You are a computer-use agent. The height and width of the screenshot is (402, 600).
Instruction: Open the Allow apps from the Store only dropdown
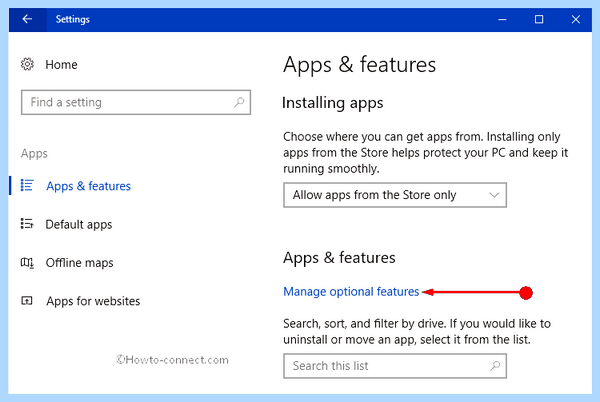pyautogui.click(x=395, y=195)
